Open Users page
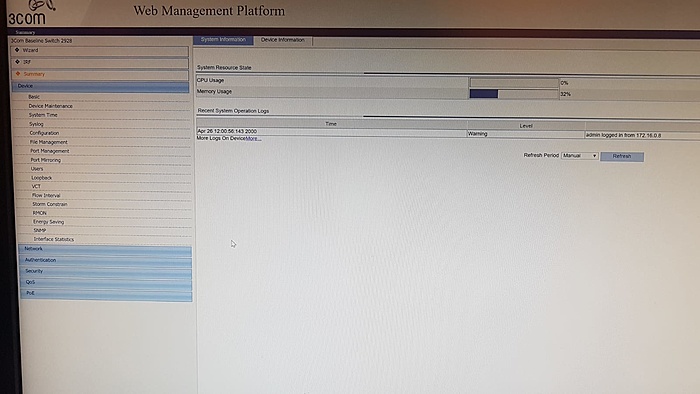The image size is (700, 394). 37,169
